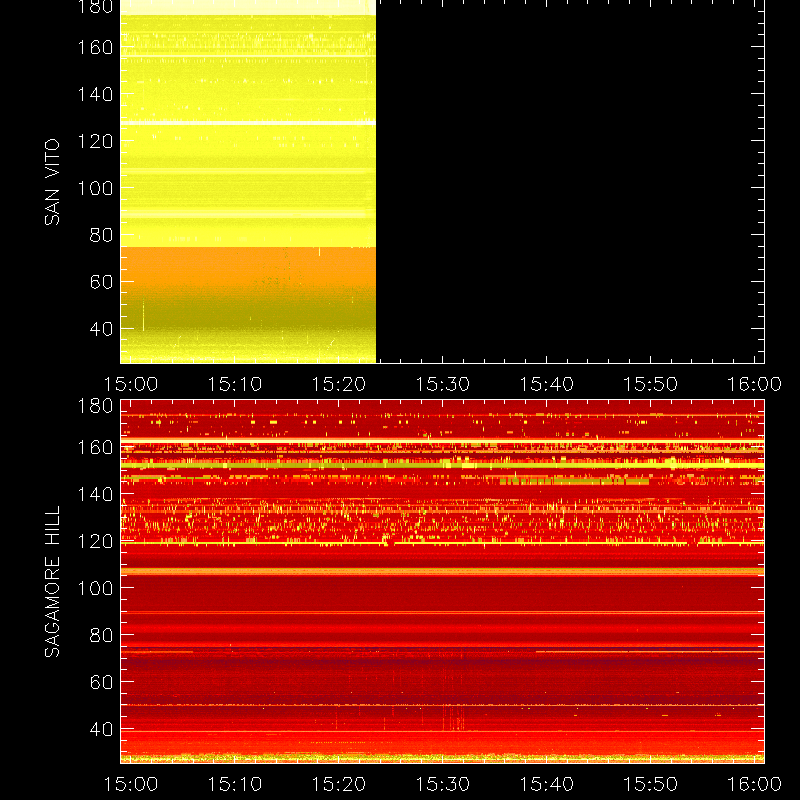Screen dimensions: 800x800
Task: Select 15:30 label under San Vito plot
Action: point(442,384)
